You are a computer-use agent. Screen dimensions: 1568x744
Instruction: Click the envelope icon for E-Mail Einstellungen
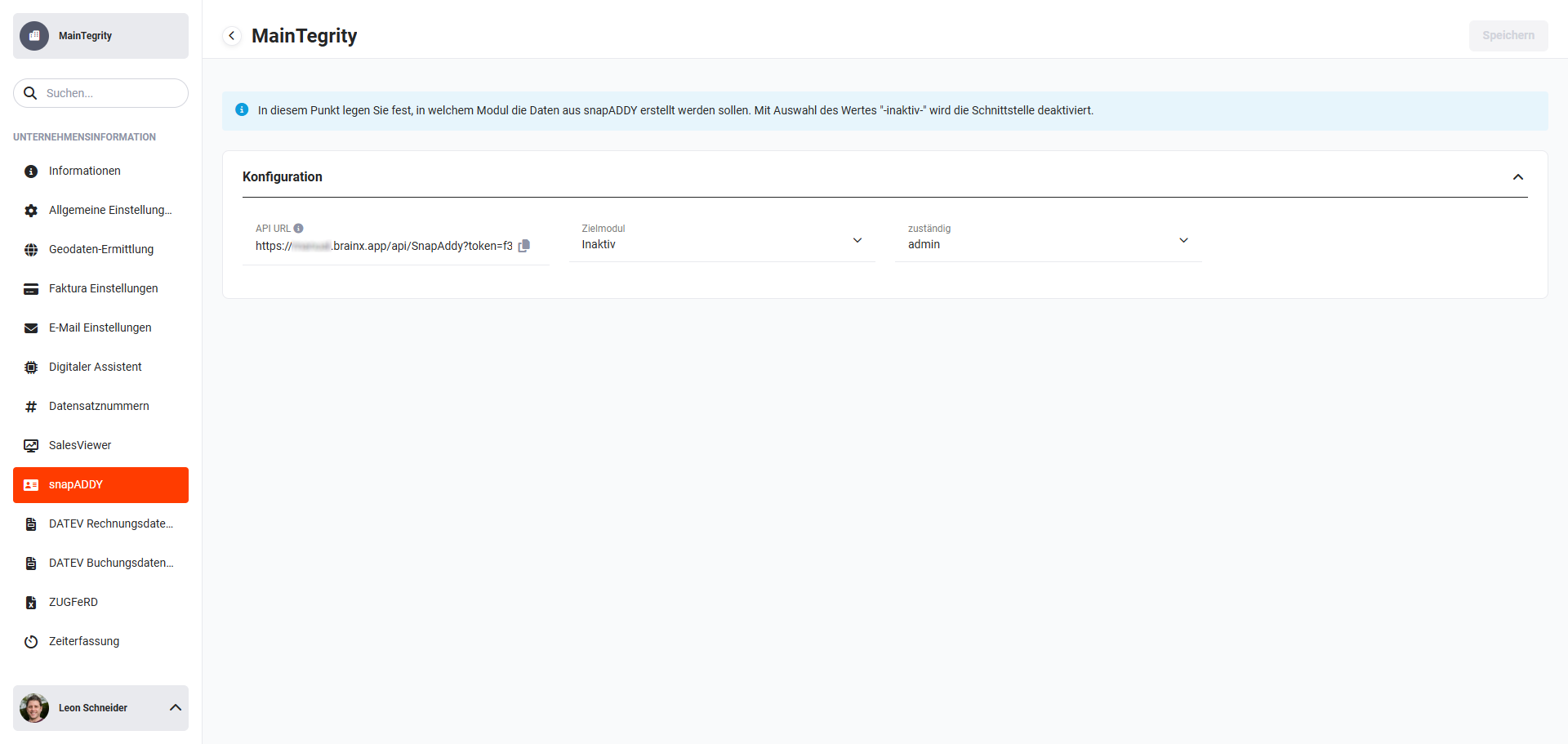[31, 328]
